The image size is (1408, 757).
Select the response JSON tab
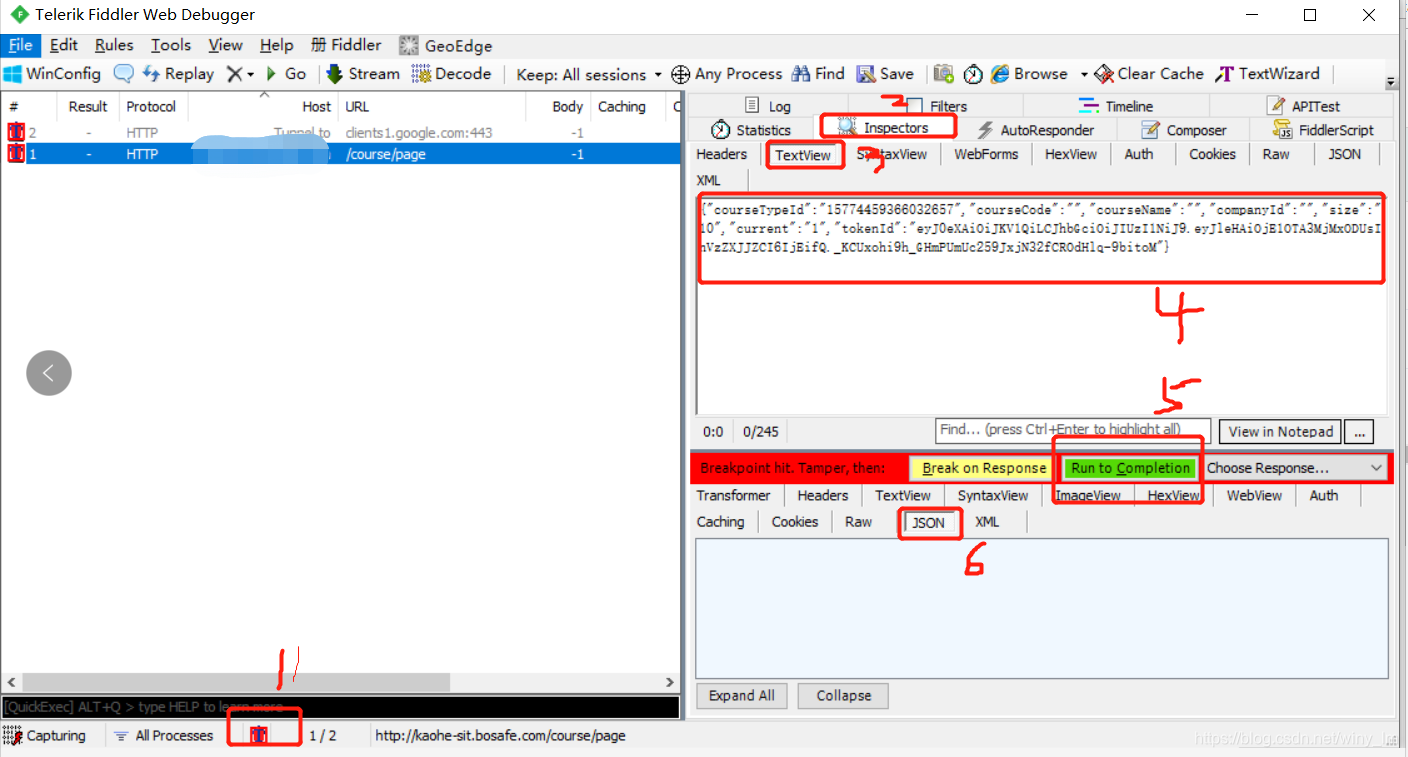(928, 522)
